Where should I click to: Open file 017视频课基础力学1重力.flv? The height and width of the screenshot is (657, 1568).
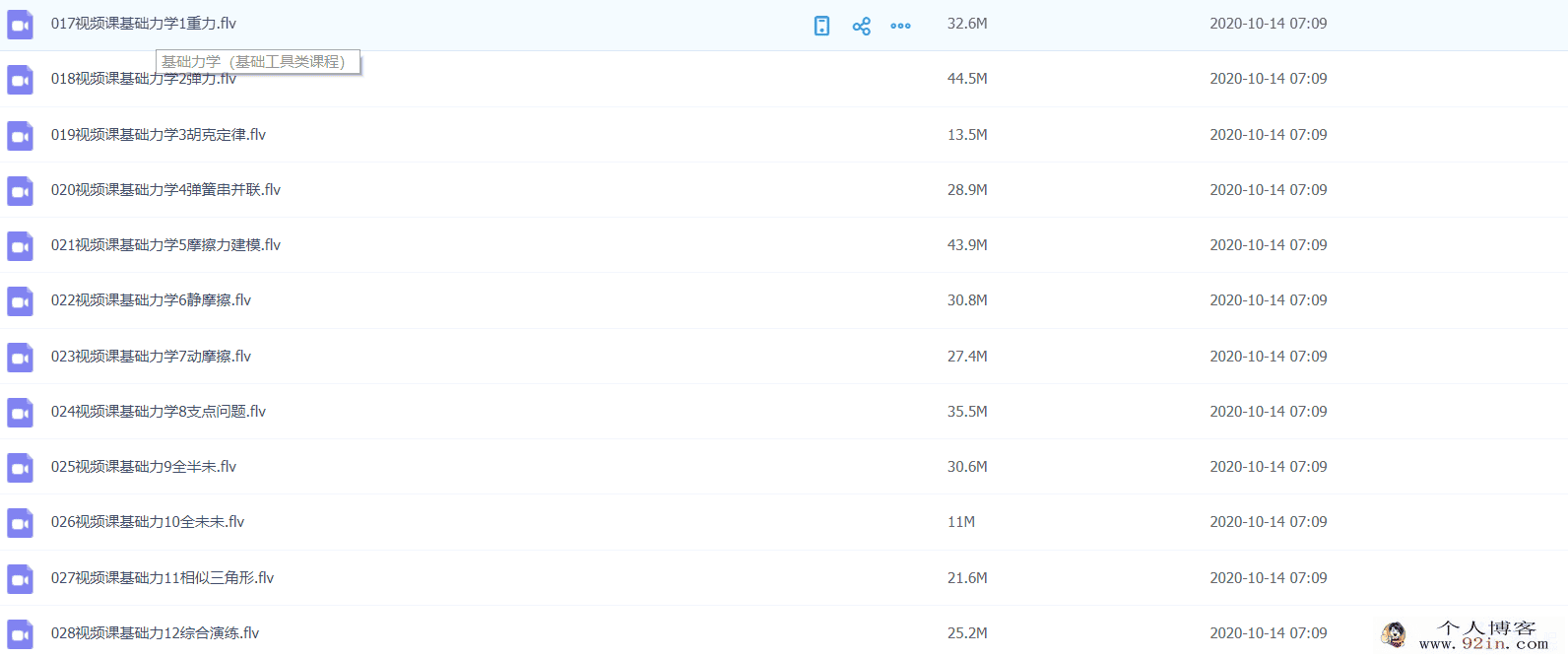(x=144, y=24)
